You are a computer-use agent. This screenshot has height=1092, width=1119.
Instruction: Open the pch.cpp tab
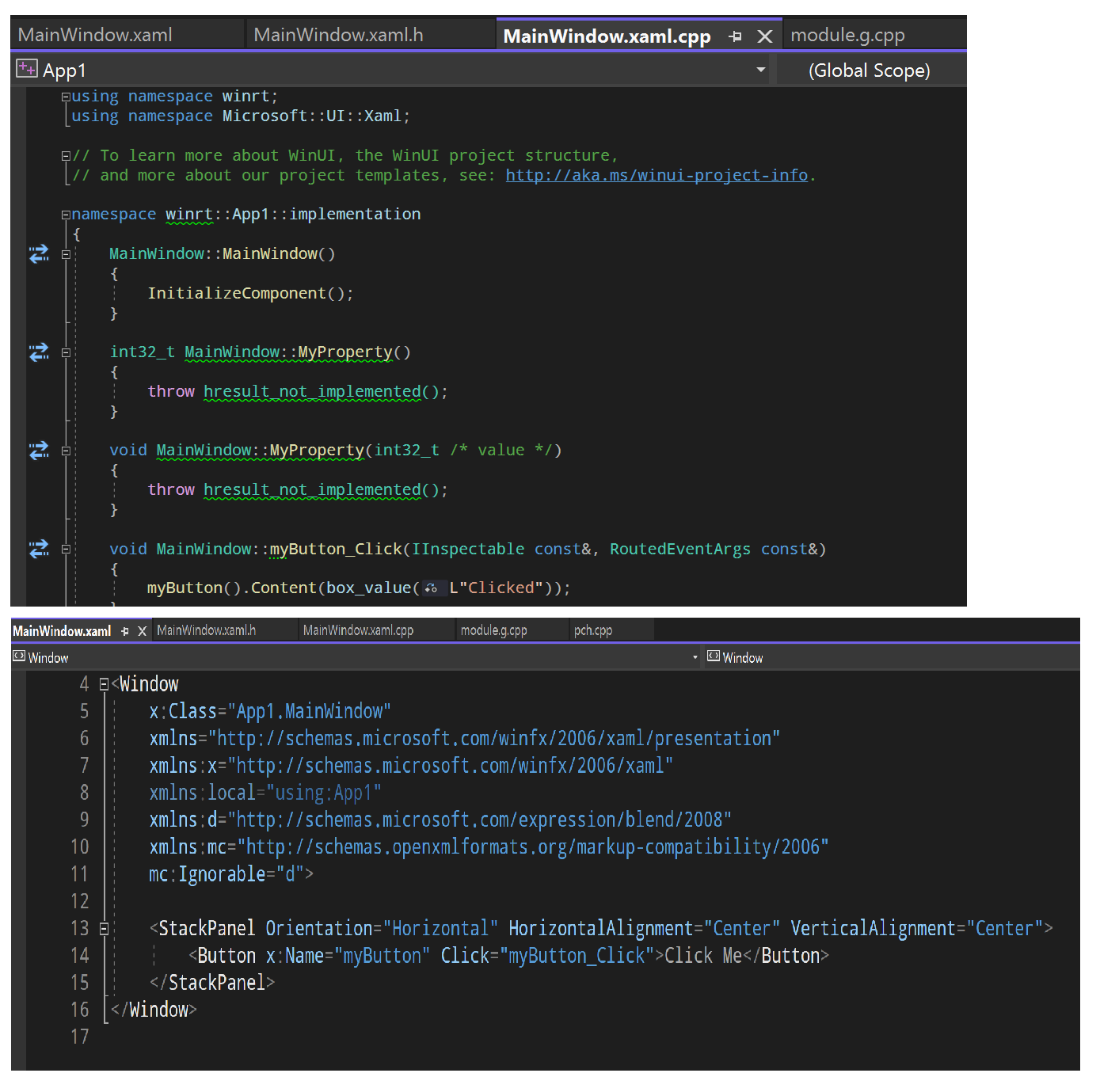(x=593, y=630)
